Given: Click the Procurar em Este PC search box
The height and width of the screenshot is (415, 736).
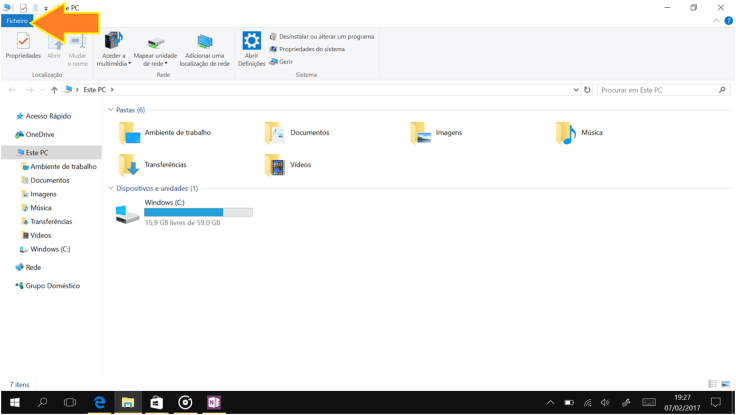Looking at the screenshot, I should [x=658, y=90].
